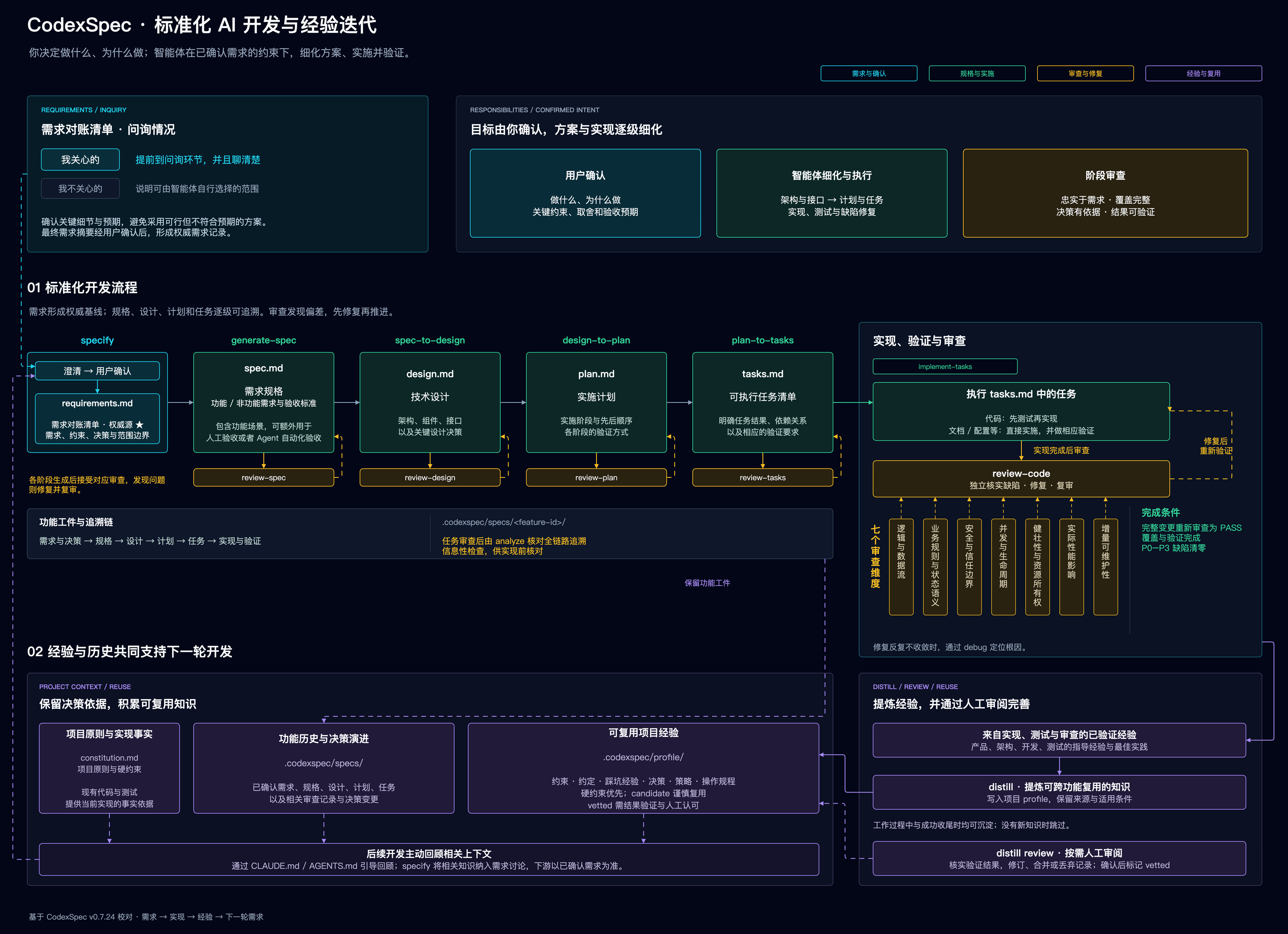Click the generate-spec step label

(263, 340)
